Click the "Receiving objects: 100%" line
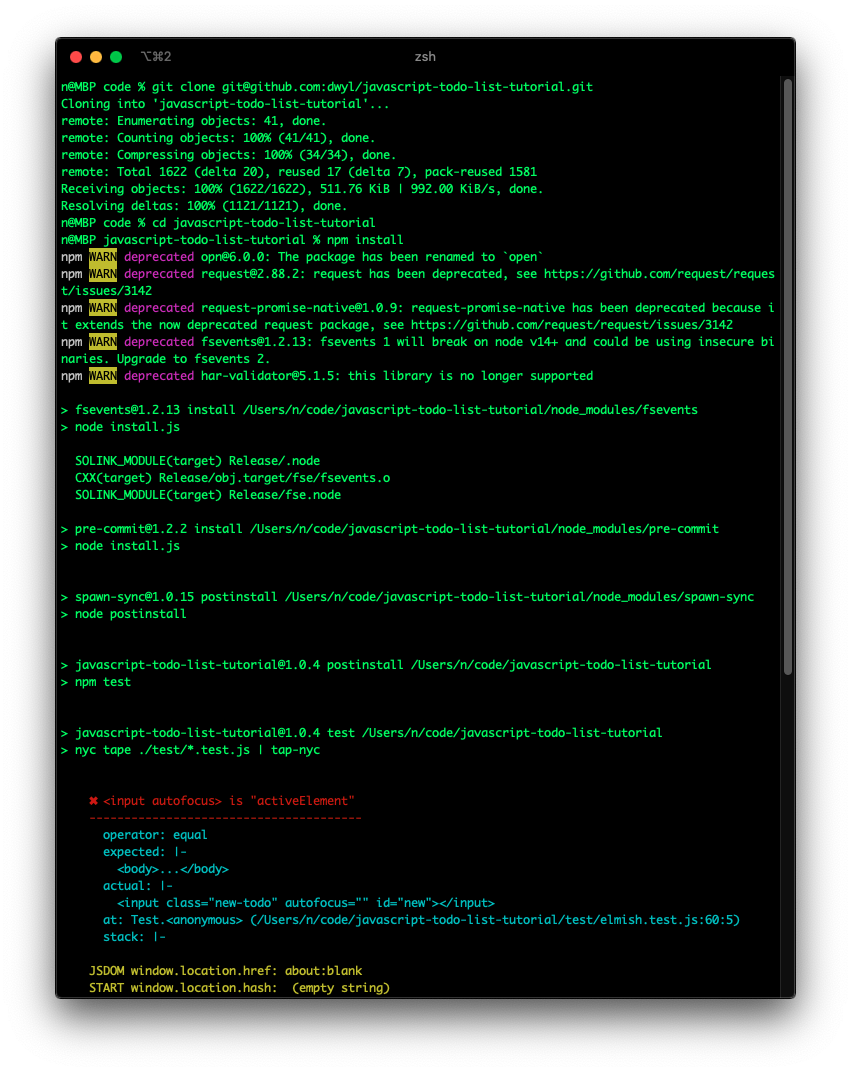 click(302, 189)
